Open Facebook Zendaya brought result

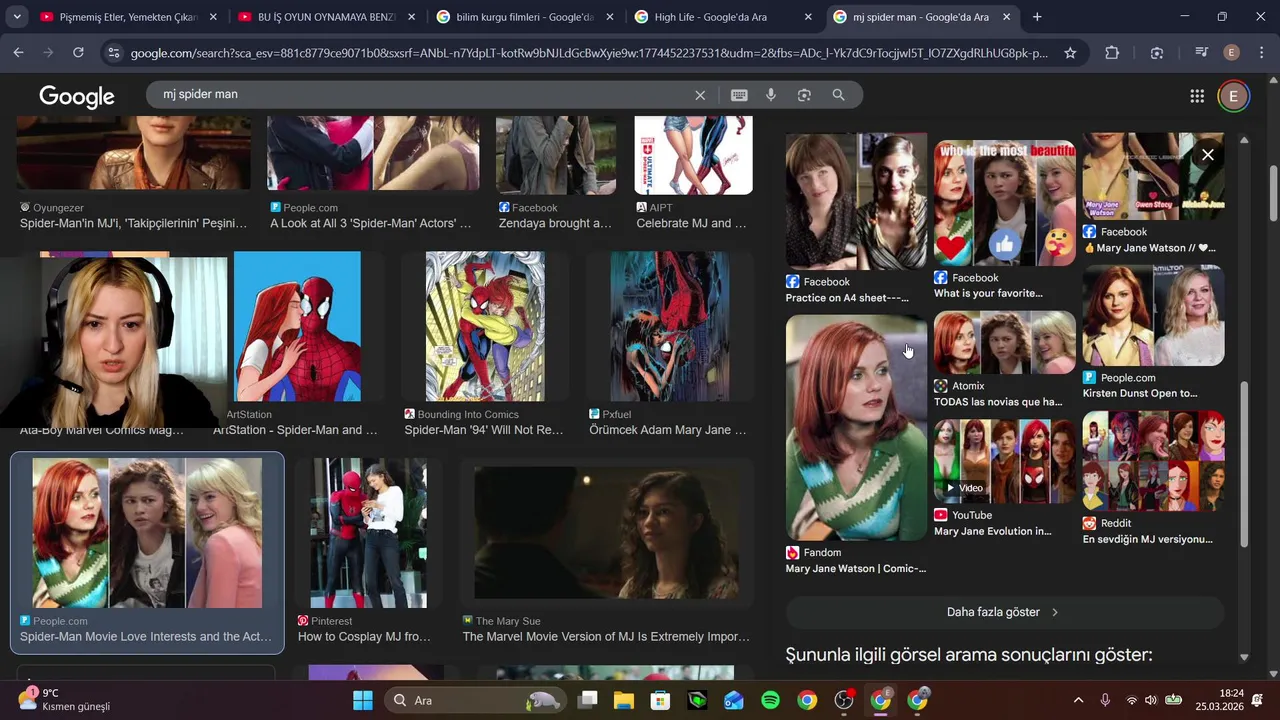(x=555, y=223)
